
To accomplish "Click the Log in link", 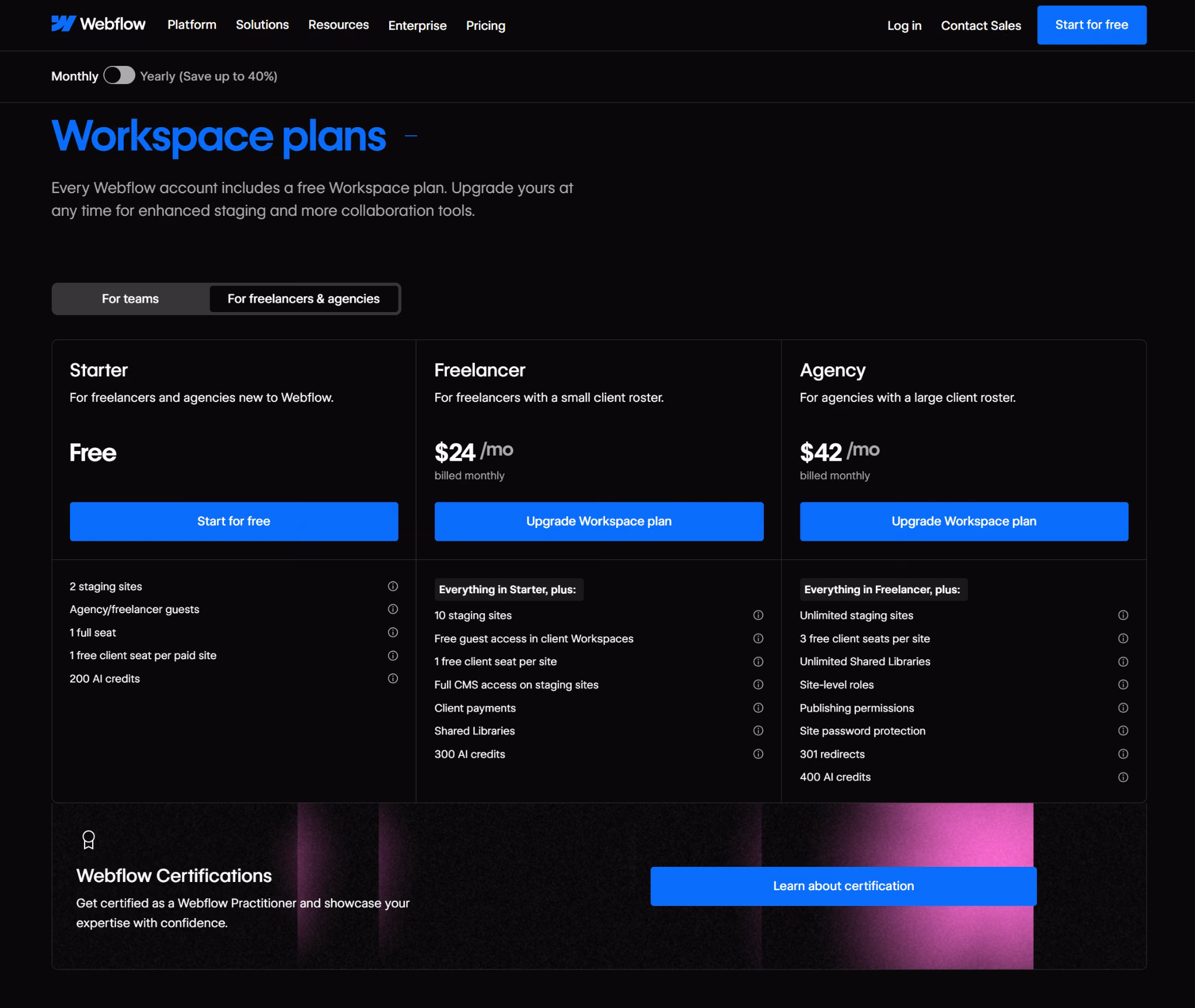I will [x=904, y=25].
